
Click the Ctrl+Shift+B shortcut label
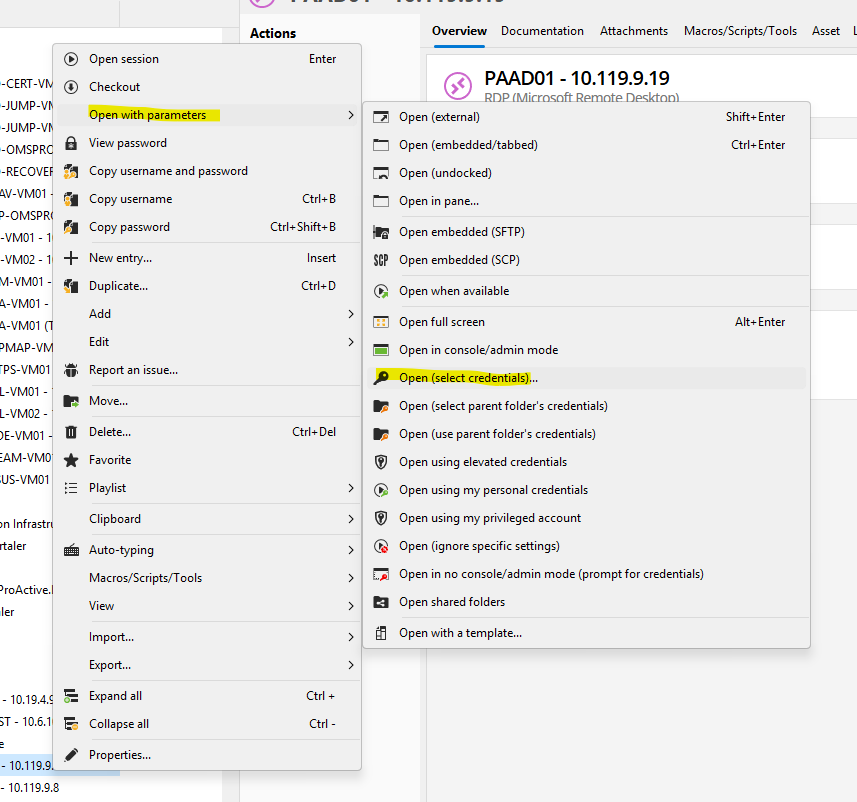(x=303, y=227)
